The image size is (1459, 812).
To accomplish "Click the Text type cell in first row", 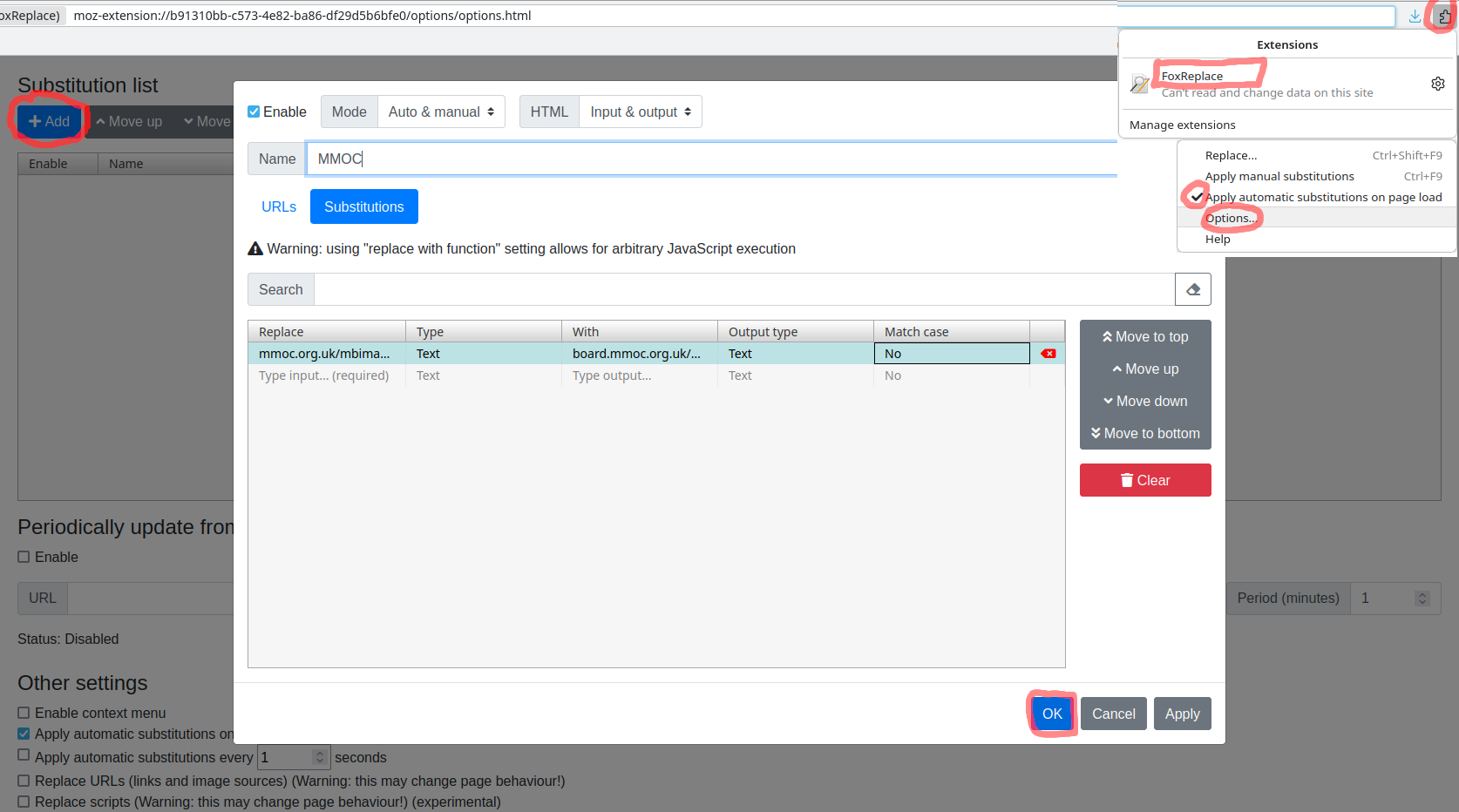I will pos(484,354).
